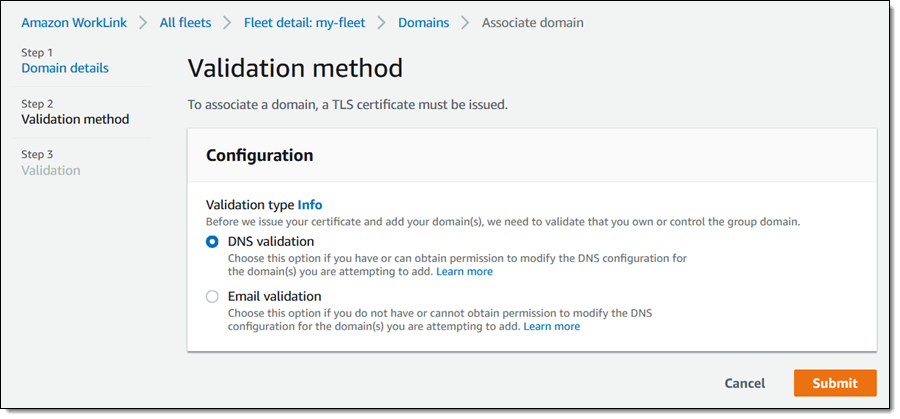This screenshot has width=900, height=419.
Task: Click the orange Submit button
Action: coord(834,383)
